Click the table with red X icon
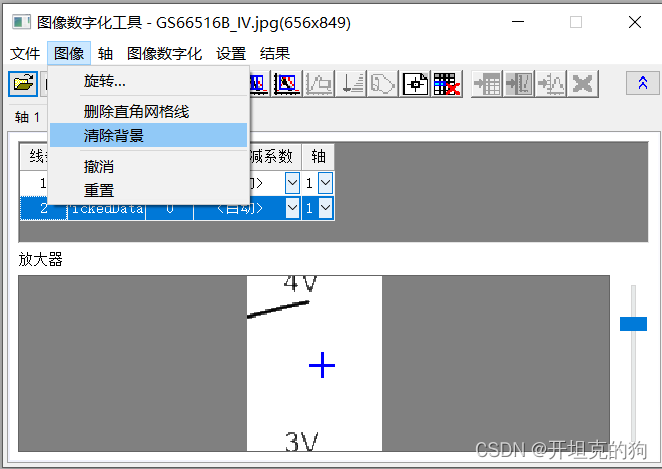This screenshot has height=469, width=662. pos(447,84)
